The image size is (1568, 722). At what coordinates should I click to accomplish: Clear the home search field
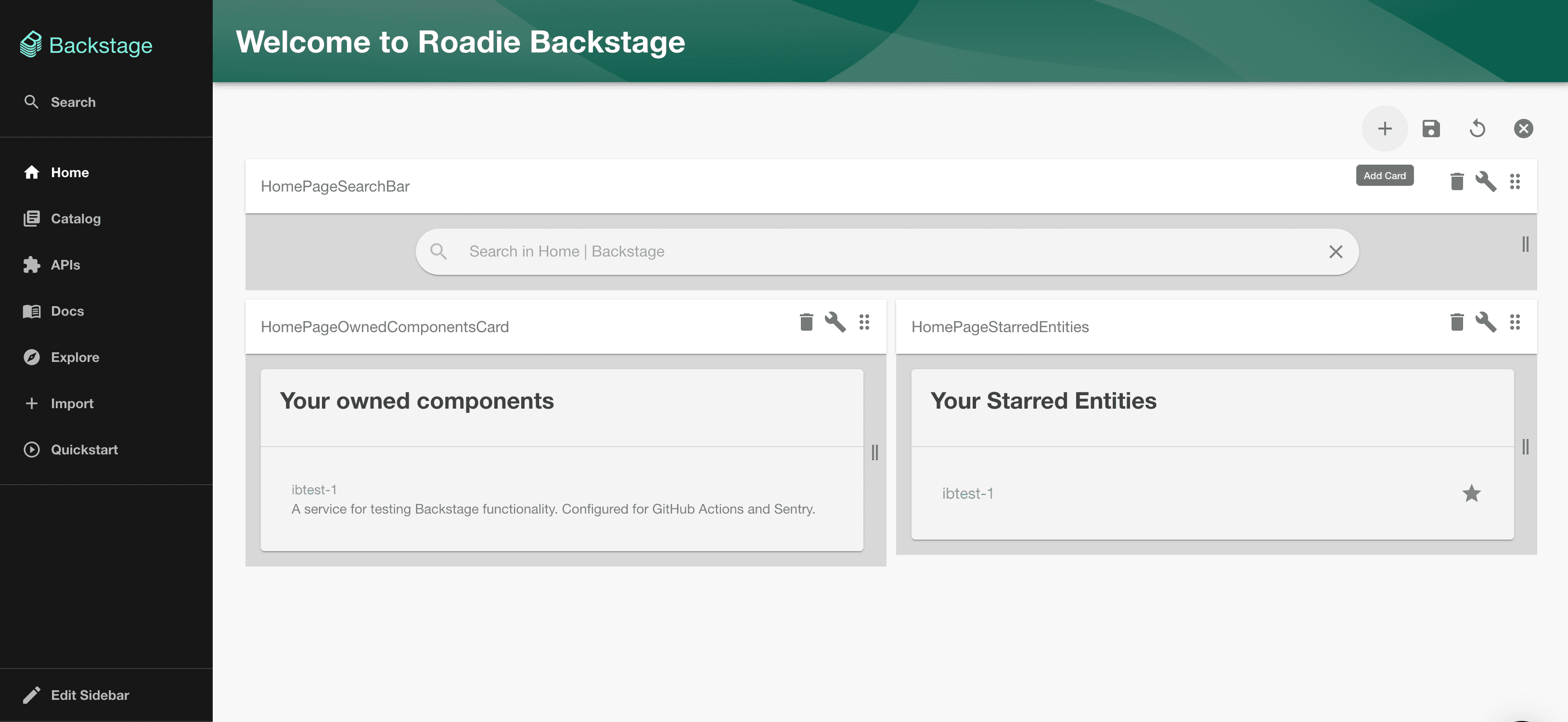1336,251
